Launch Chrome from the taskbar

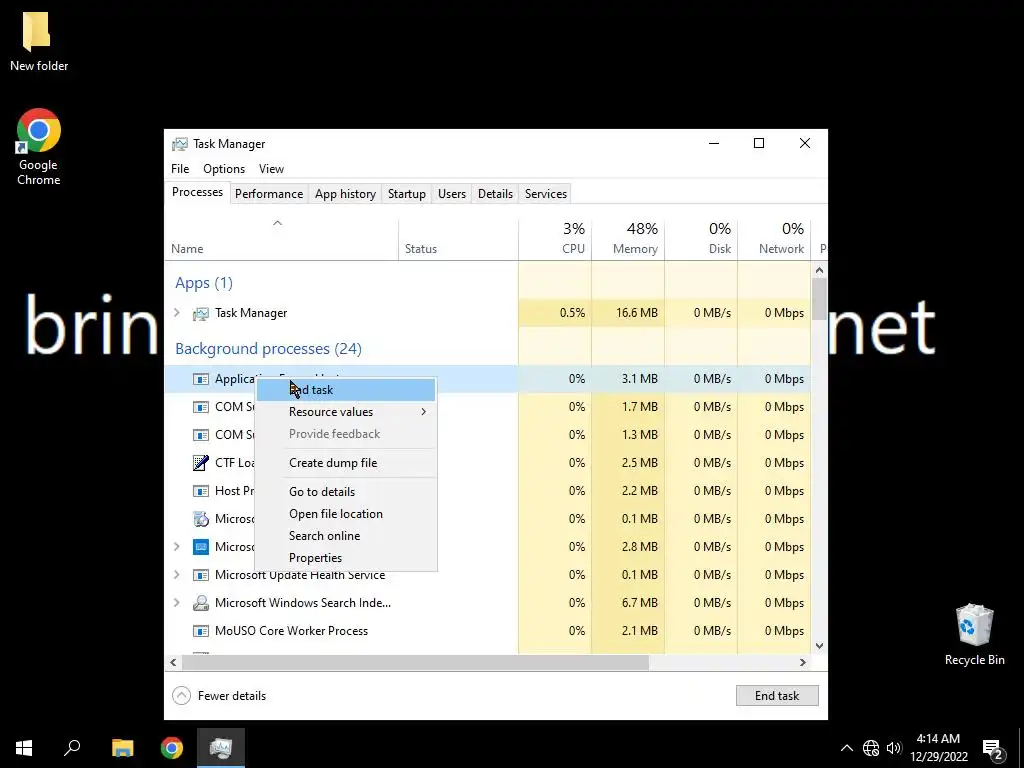(172, 748)
